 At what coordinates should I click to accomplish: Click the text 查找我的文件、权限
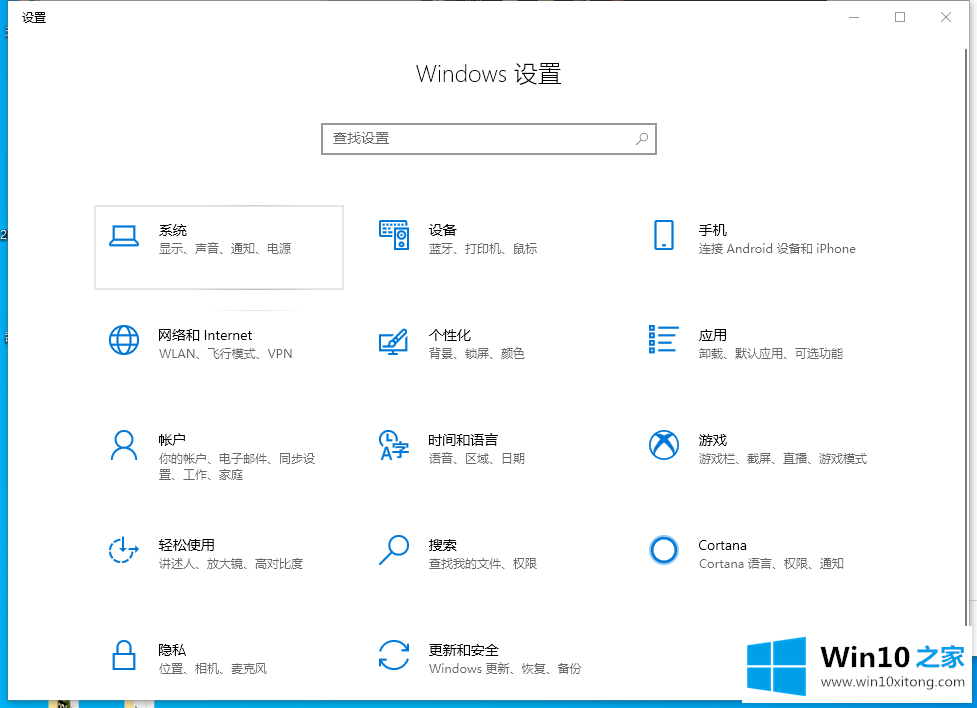483,563
